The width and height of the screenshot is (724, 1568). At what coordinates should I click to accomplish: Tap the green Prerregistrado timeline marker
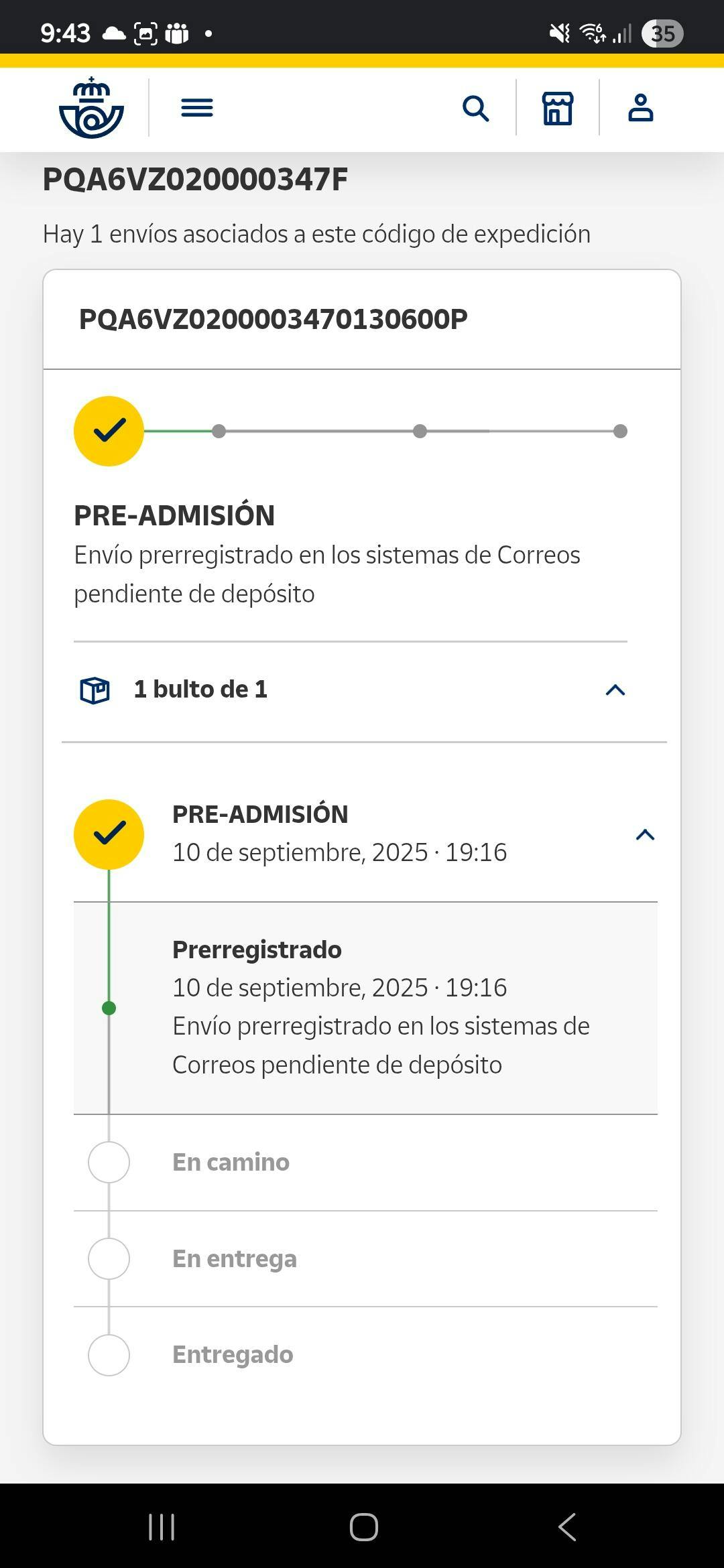coord(109,1008)
